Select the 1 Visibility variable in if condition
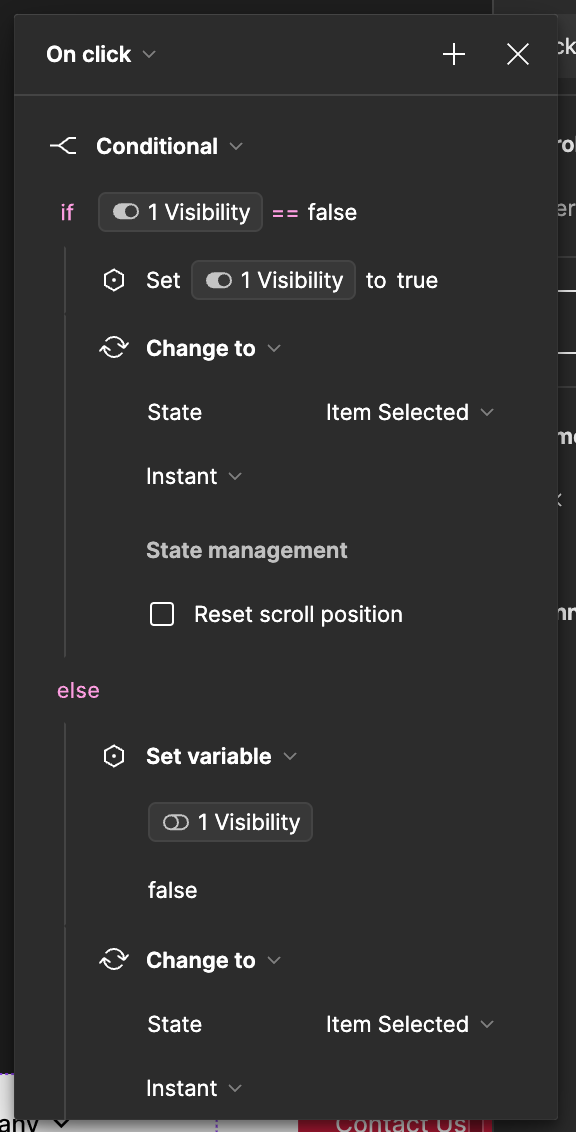 pyautogui.click(x=180, y=212)
